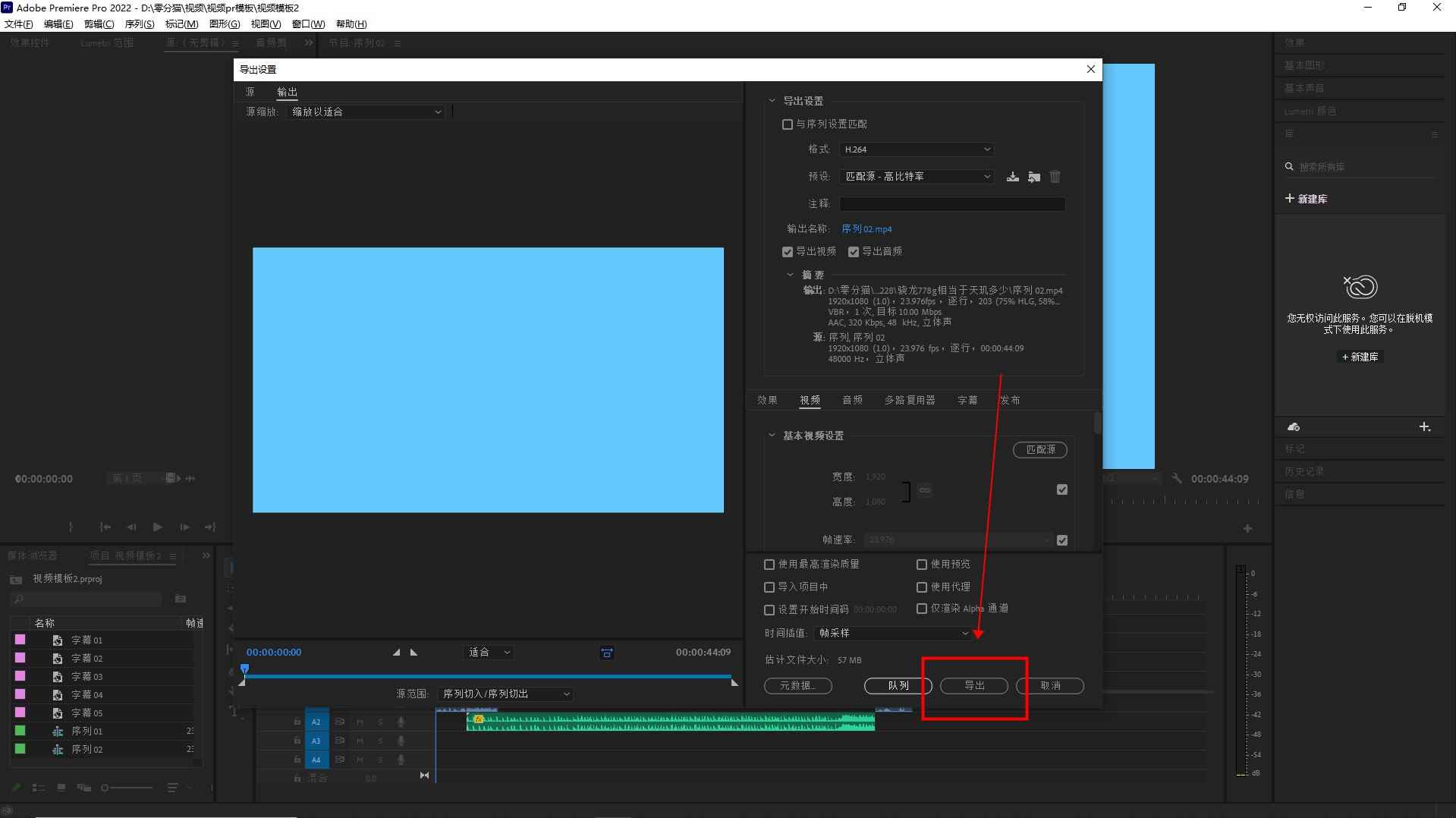1456x818 pixels.
Task: Click the Export button
Action: pos(973,686)
